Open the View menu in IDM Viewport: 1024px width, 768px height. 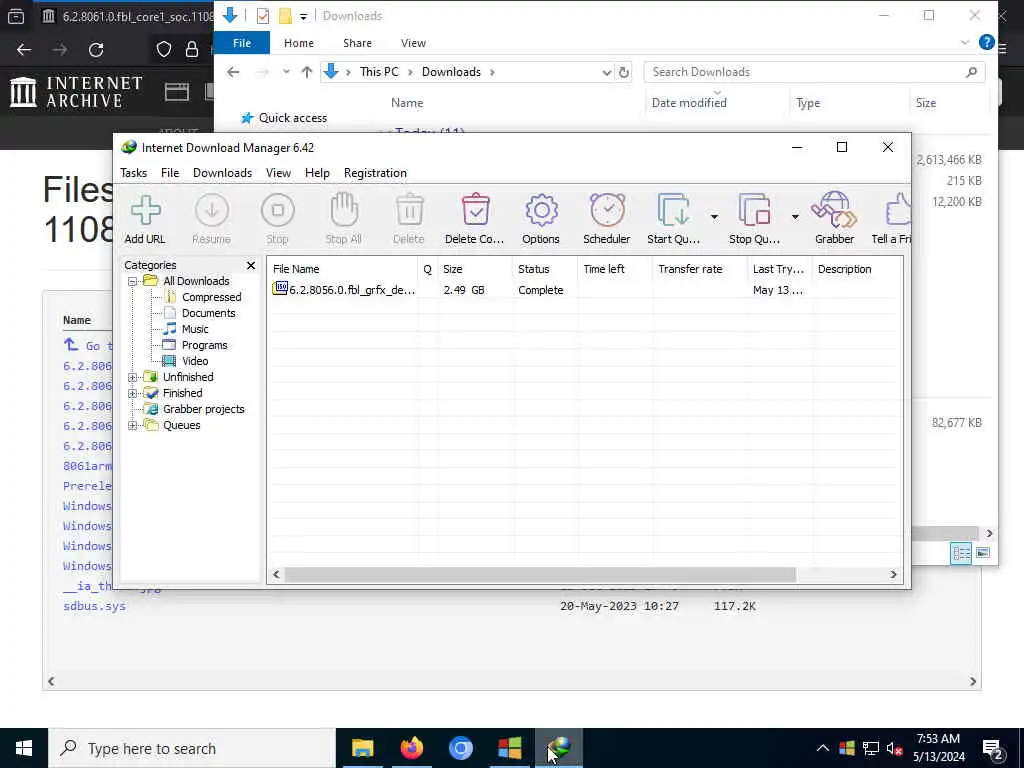point(278,173)
